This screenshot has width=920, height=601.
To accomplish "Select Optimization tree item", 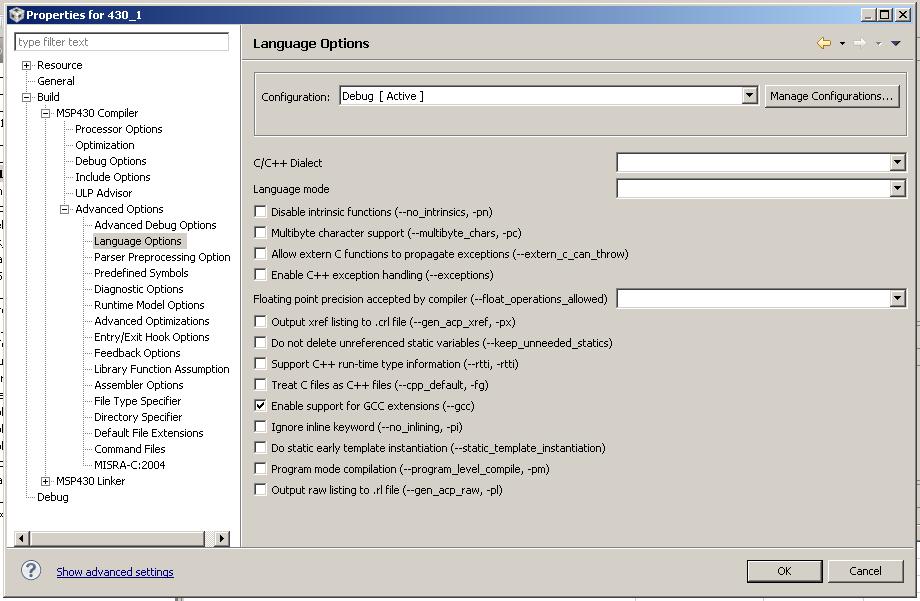I will [104, 145].
